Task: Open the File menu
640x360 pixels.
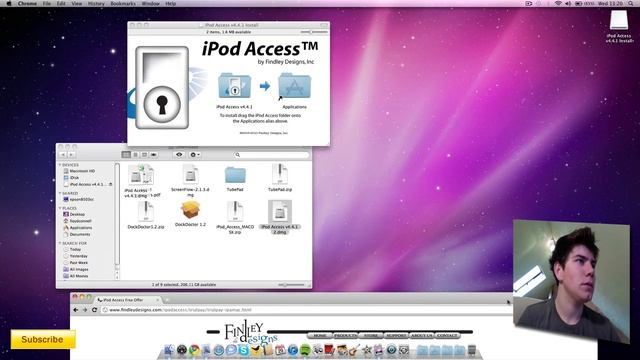Action: 47,3
